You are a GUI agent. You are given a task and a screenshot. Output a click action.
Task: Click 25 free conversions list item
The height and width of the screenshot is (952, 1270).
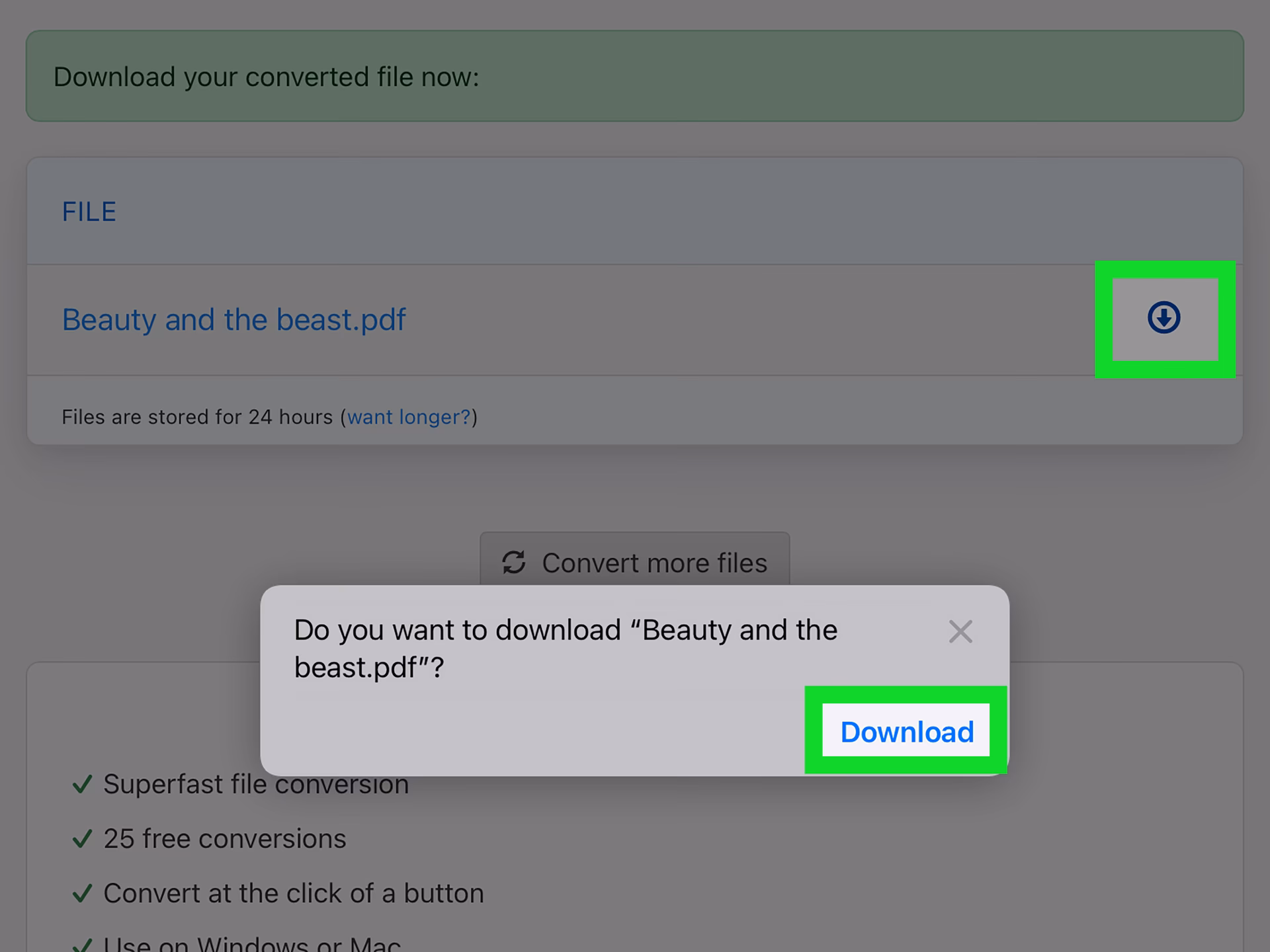[x=224, y=838]
